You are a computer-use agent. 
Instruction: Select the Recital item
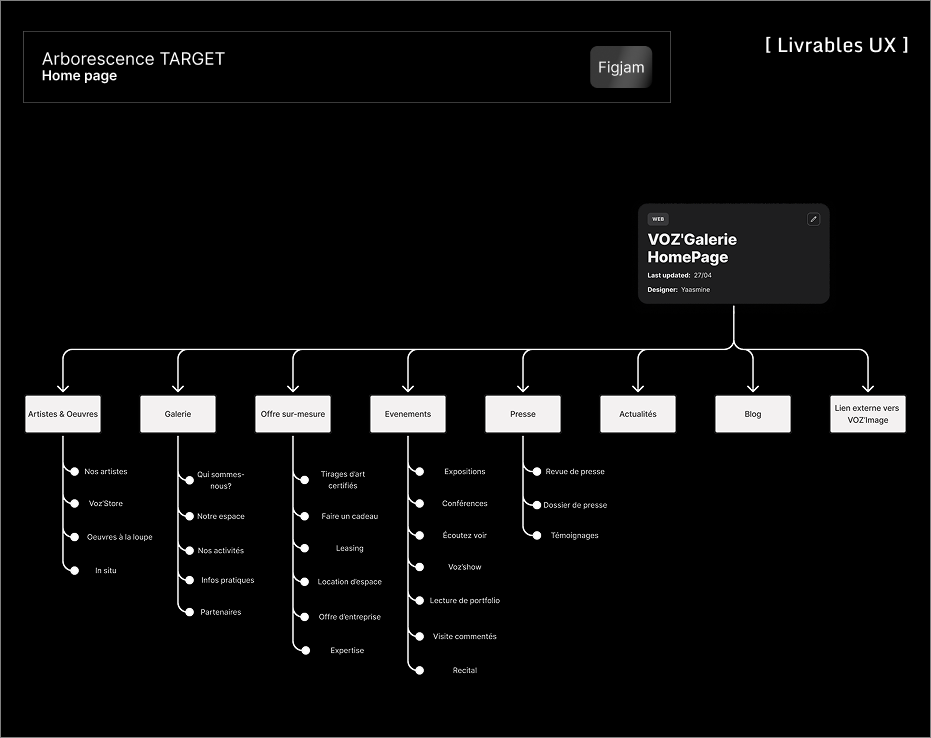(x=465, y=670)
